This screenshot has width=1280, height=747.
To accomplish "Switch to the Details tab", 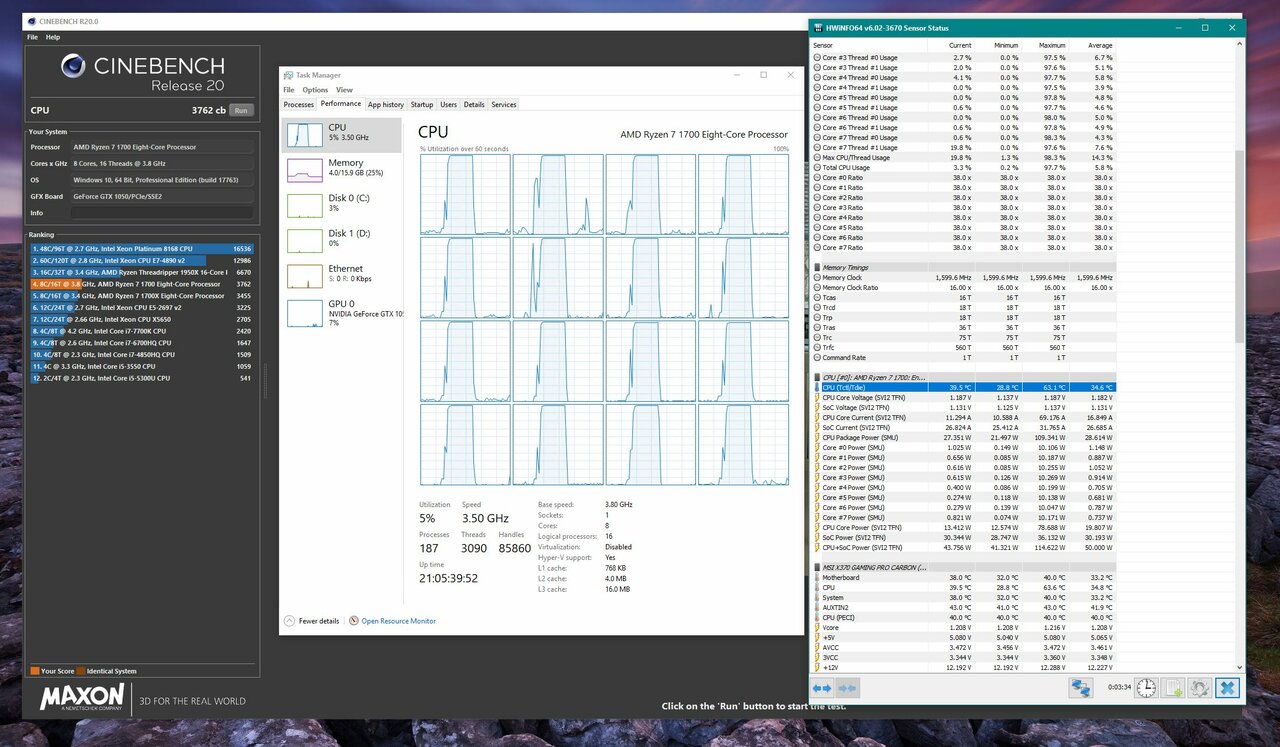I will pyautogui.click(x=474, y=104).
